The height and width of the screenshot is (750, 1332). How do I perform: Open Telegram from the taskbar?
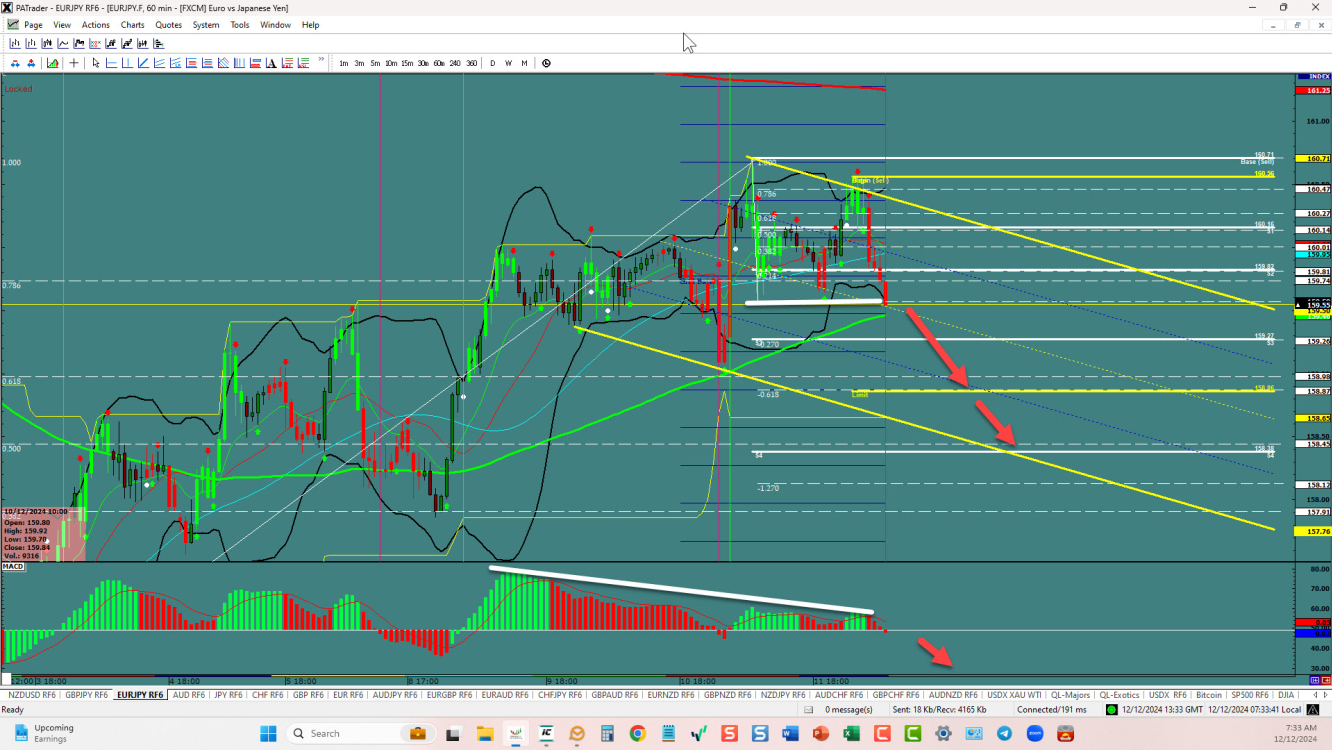coord(1004,733)
